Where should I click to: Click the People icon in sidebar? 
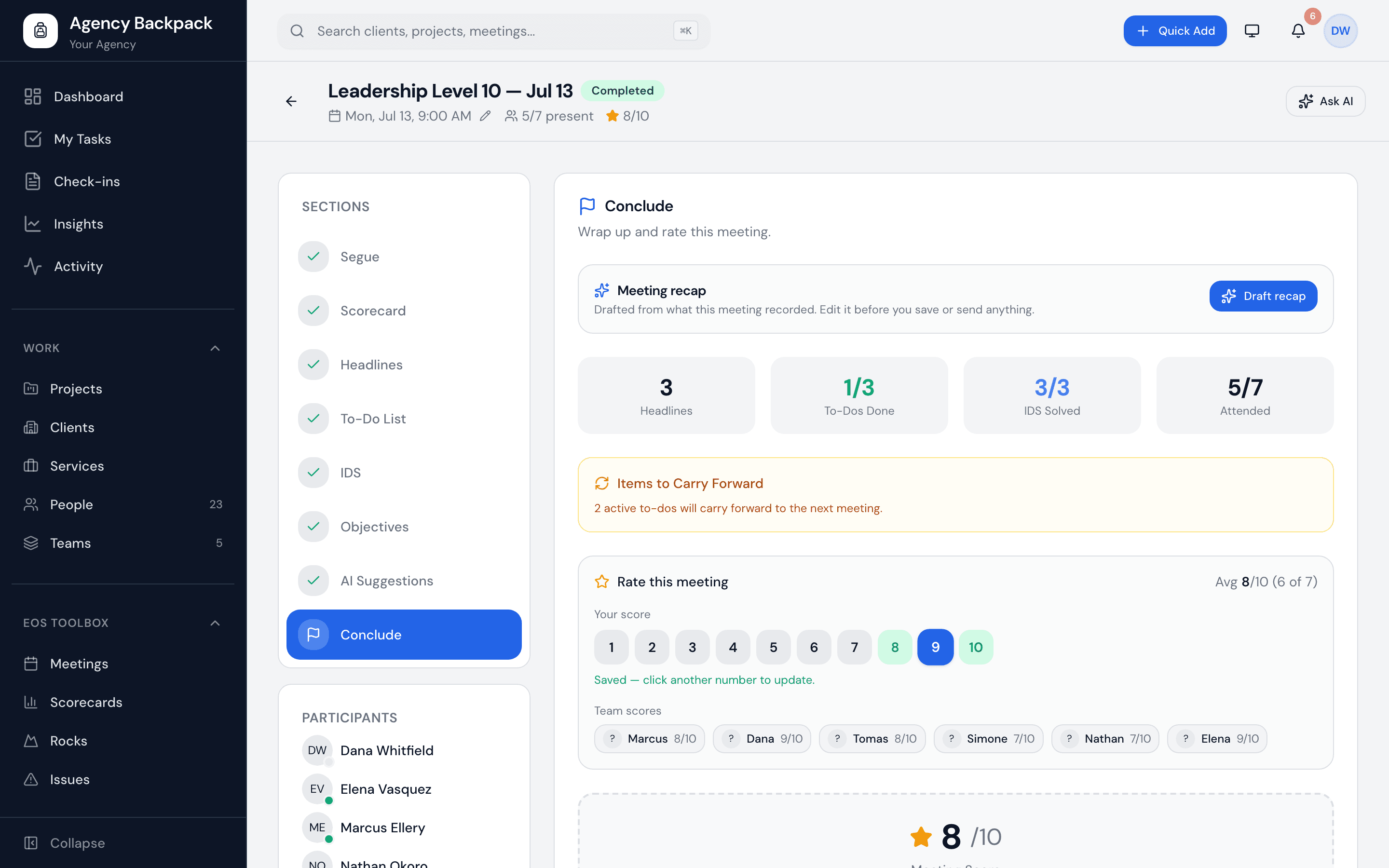31,504
